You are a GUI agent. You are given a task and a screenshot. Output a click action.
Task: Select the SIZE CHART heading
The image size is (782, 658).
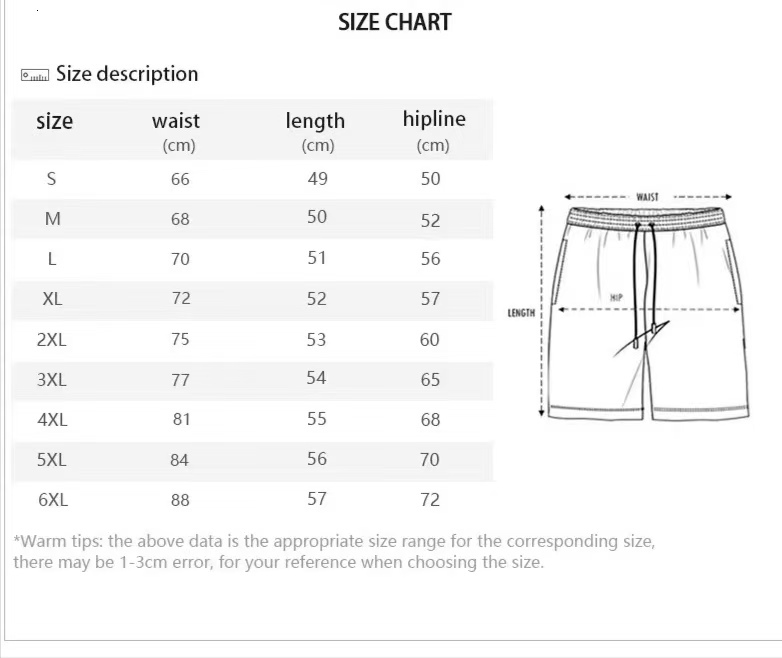(x=394, y=22)
